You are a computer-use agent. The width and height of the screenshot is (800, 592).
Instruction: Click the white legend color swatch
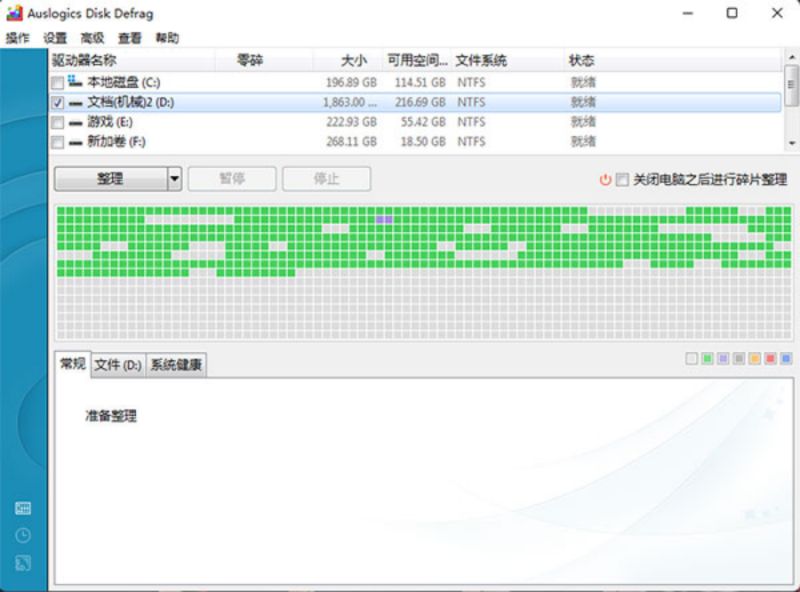691,359
